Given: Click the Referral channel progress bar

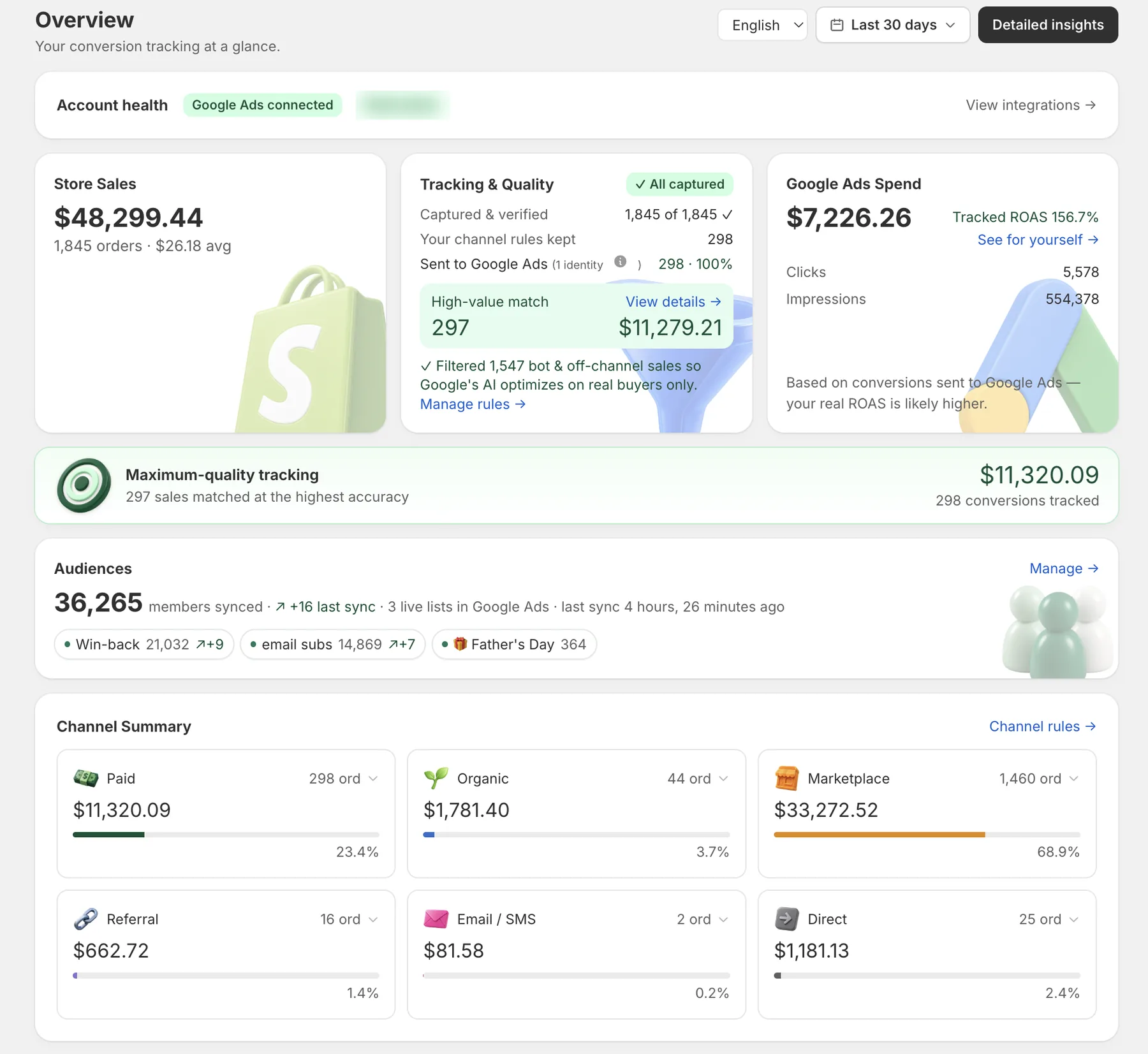Looking at the screenshot, I should (226, 976).
